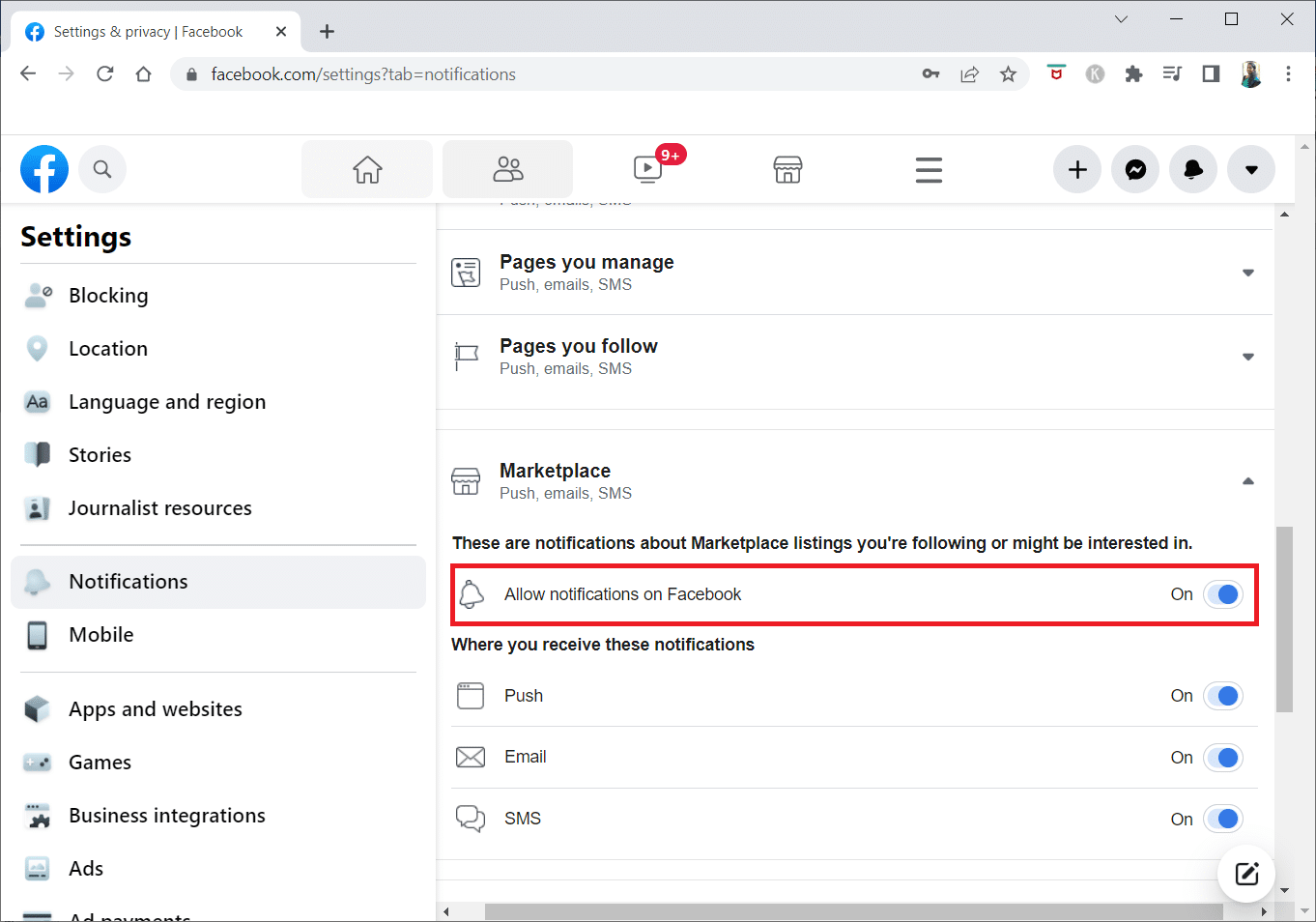Reload the current page
The width and height of the screenshot is (1316, 922).
pyautogui.click(x=105, y=74)
